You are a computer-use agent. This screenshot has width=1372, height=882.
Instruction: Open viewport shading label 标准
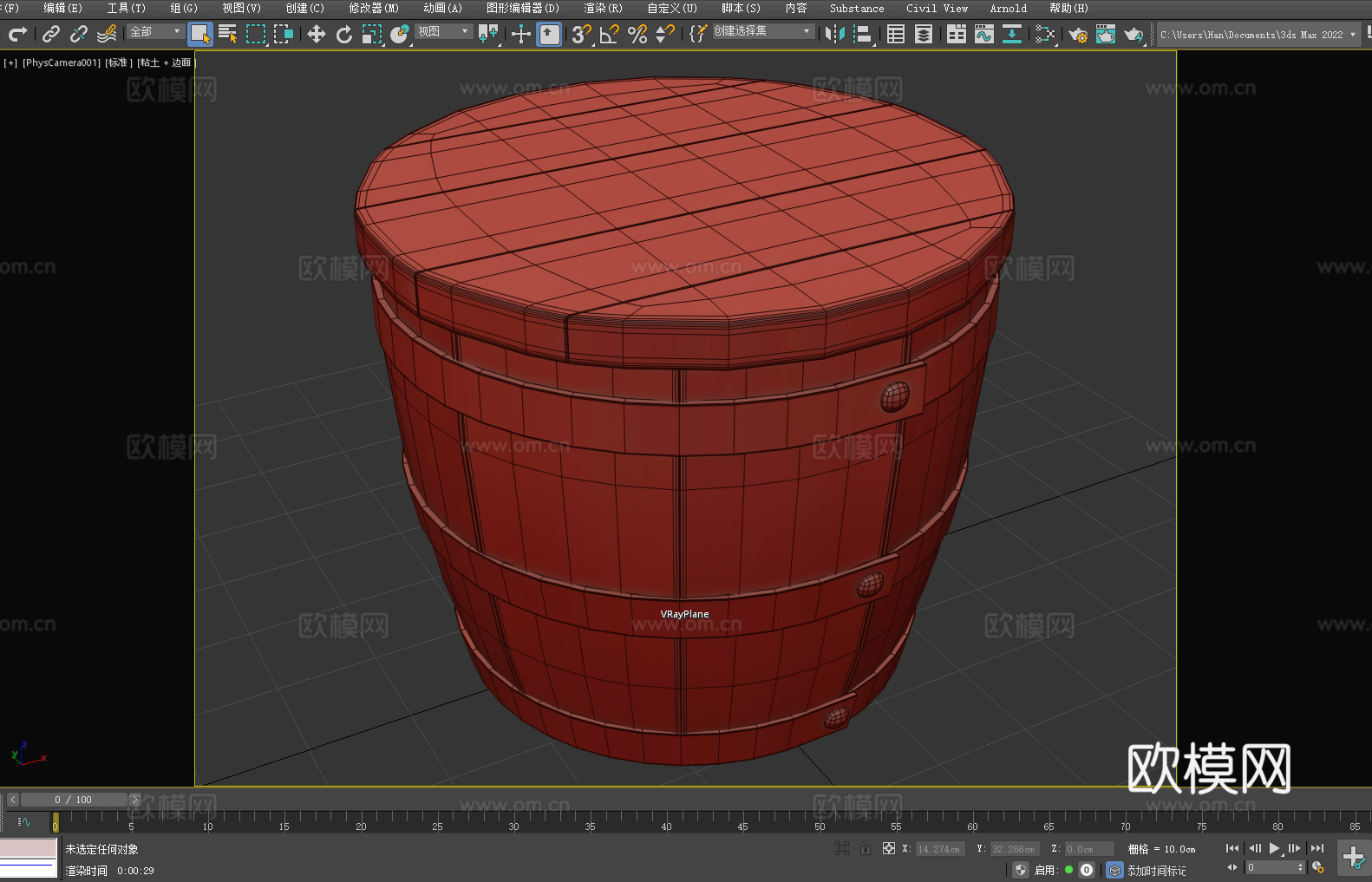tap(118, 62)
